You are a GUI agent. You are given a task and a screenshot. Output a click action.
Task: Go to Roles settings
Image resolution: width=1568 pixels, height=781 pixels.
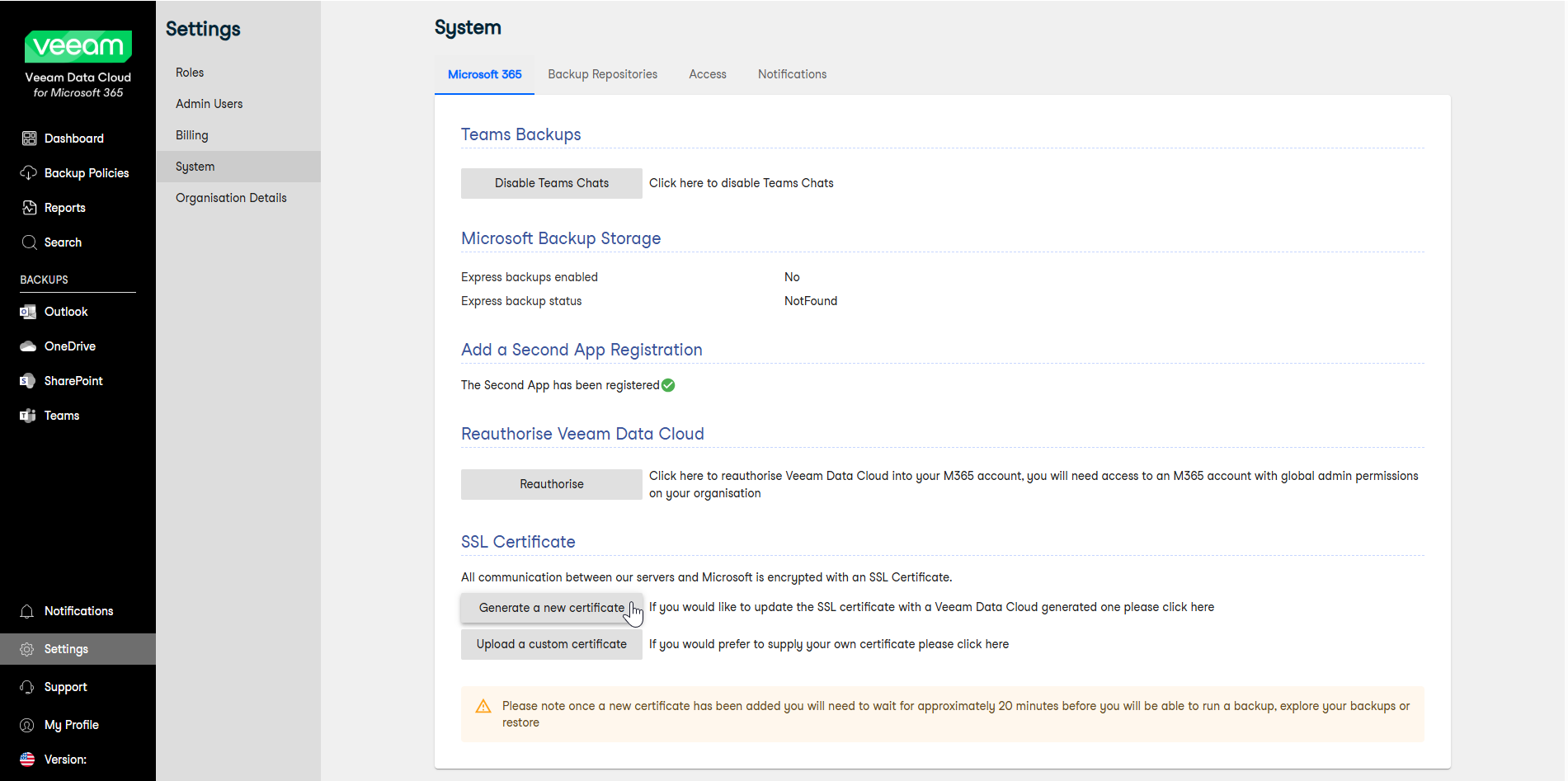click(x=238, y=73)
